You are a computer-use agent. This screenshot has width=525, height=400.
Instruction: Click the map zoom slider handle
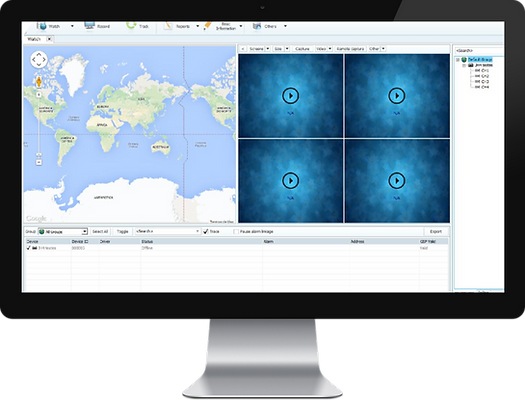[39, 155]
